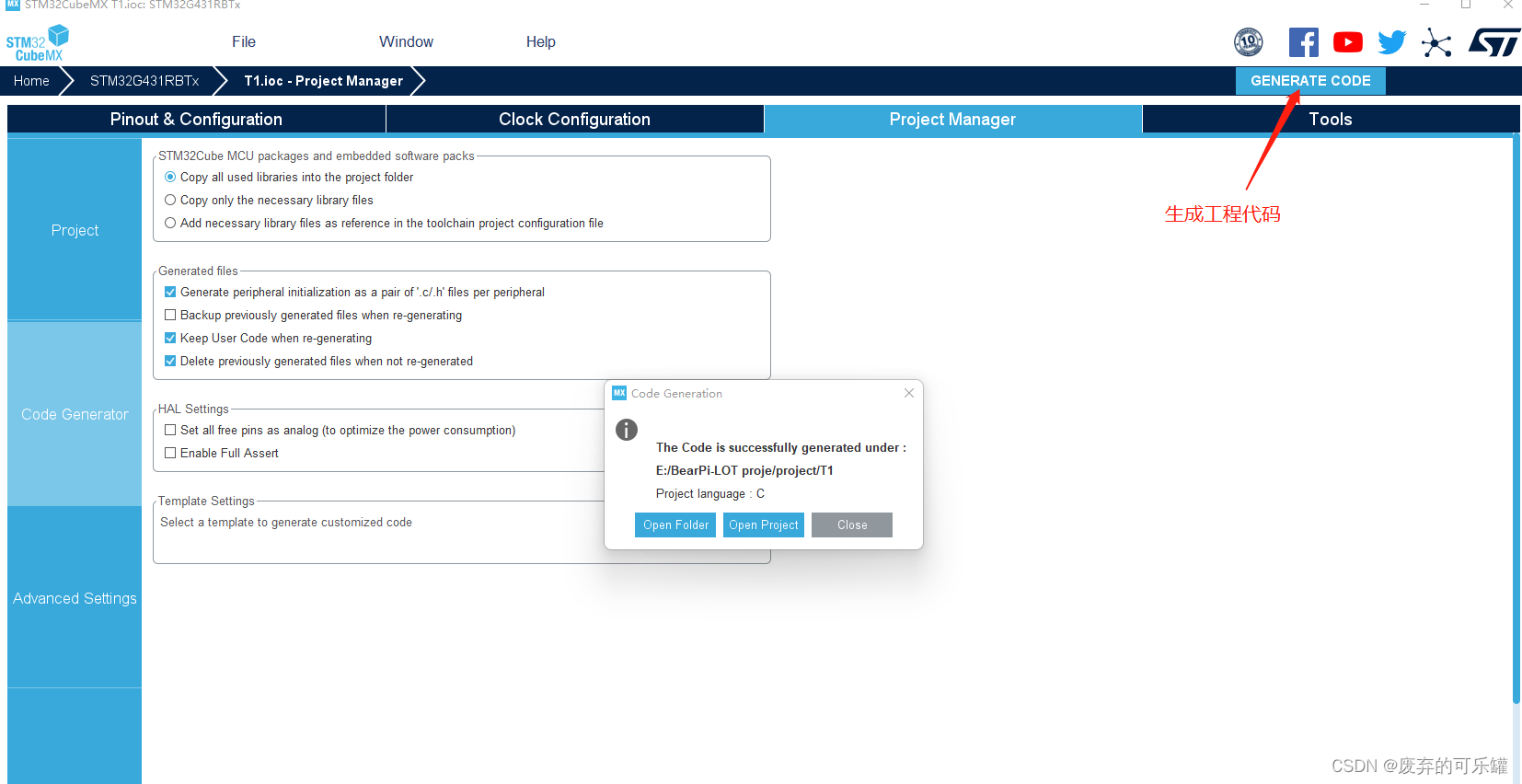Open the Code Generator side section
Image resolution: width=1522 pixels, height=784 pixels.
[x=75, y=414]
